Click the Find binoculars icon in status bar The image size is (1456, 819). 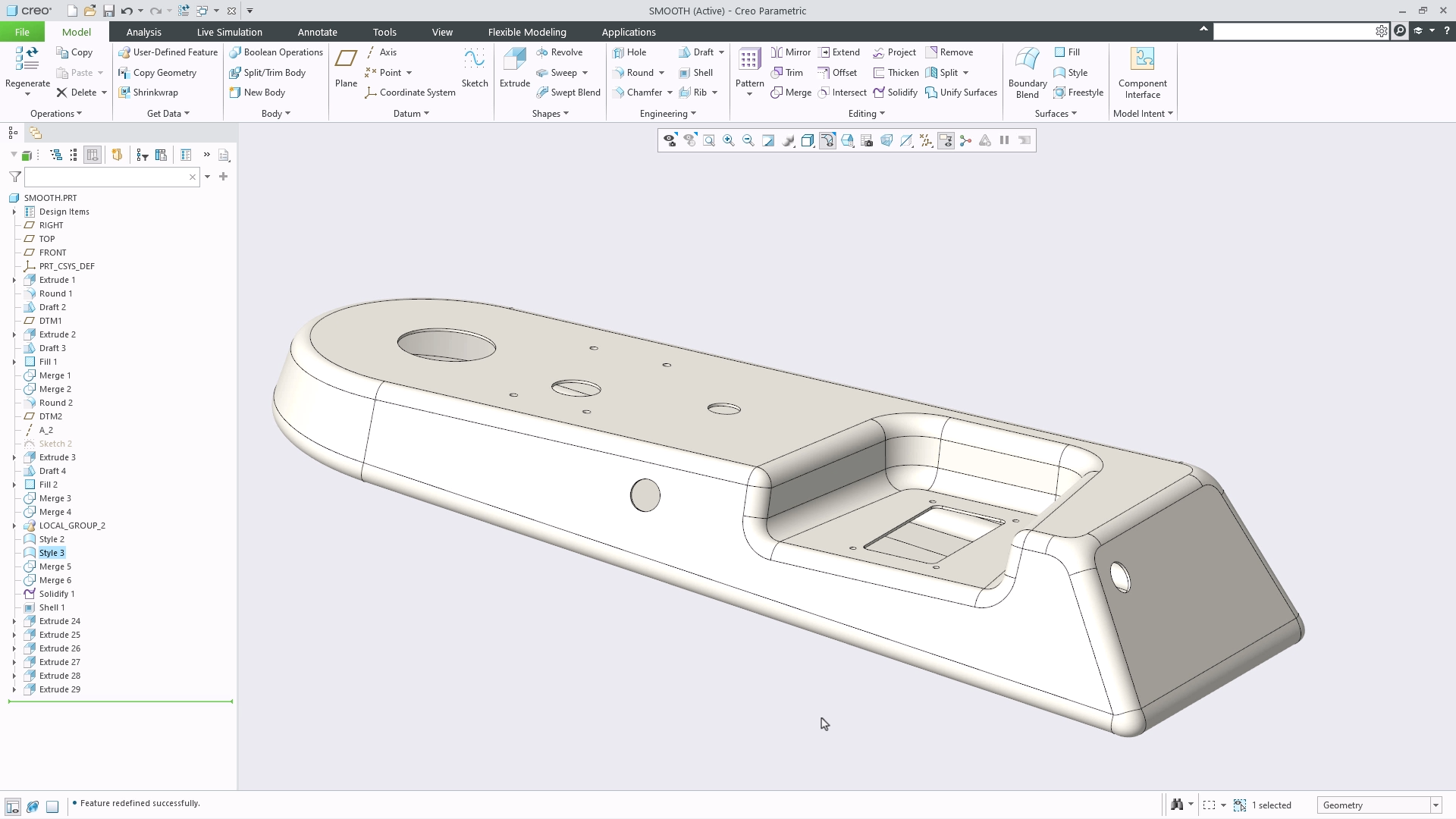(x=1177, y=805)
